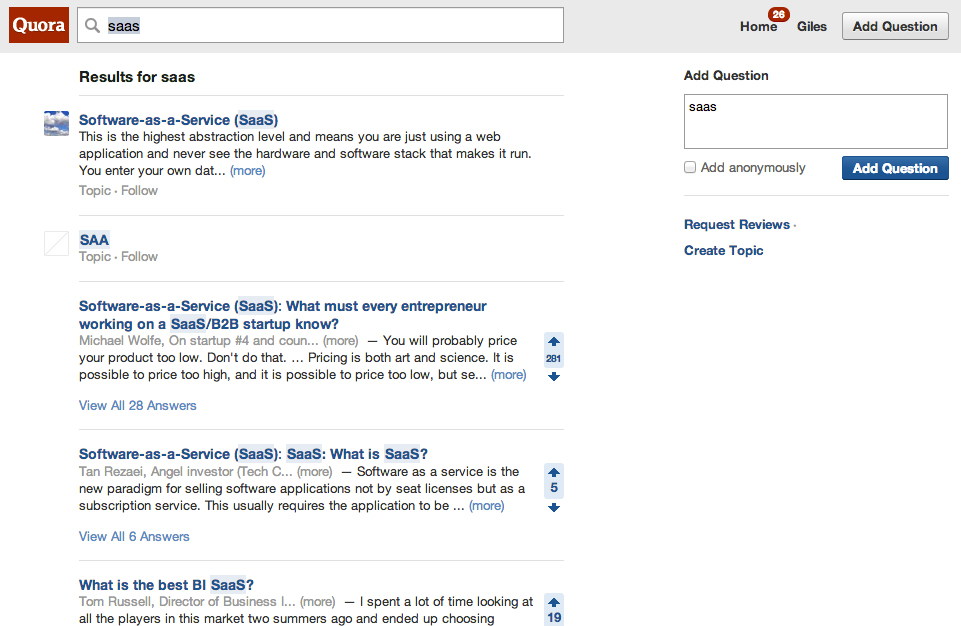This screenshot has height=626, width=961.
Task: Expand (more) after Tan Rezaei's bio
Action: coord(314,471)
